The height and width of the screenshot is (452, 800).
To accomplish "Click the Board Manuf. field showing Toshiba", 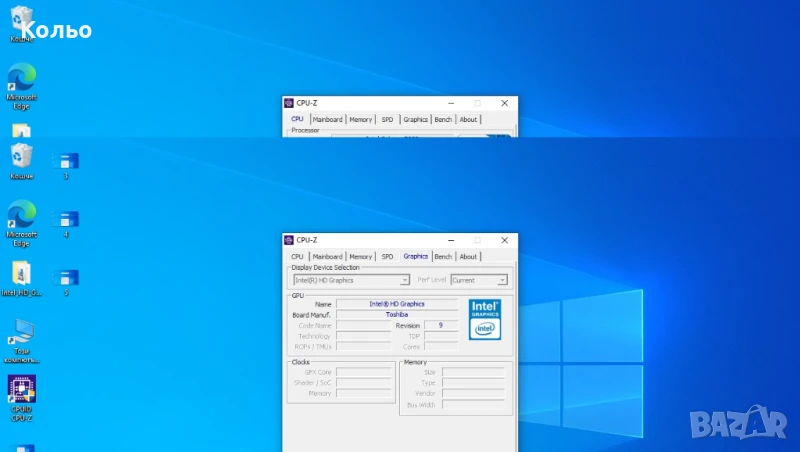I will click(x=397, y=315).
